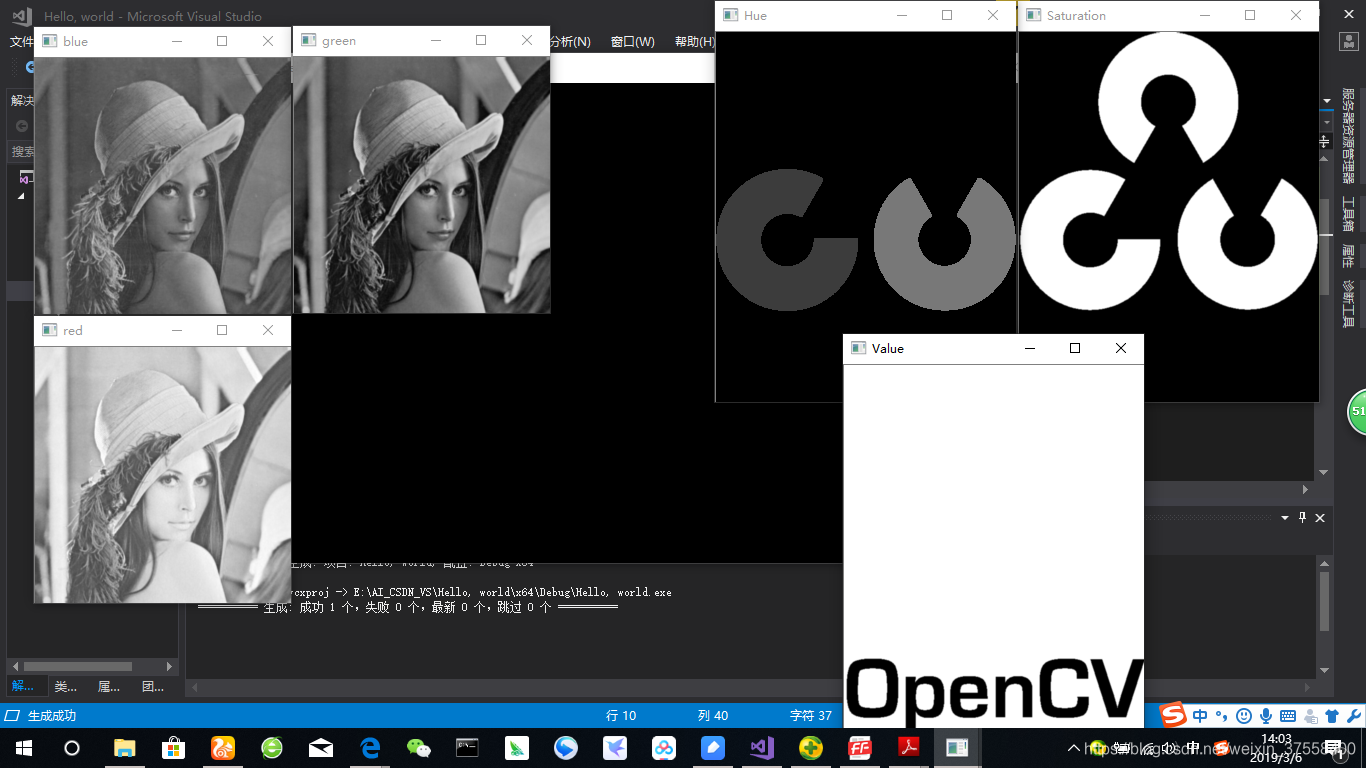Click the blue navigate-back toolbar icon
Screen dimensions: 1366x768
coord(30,67)
